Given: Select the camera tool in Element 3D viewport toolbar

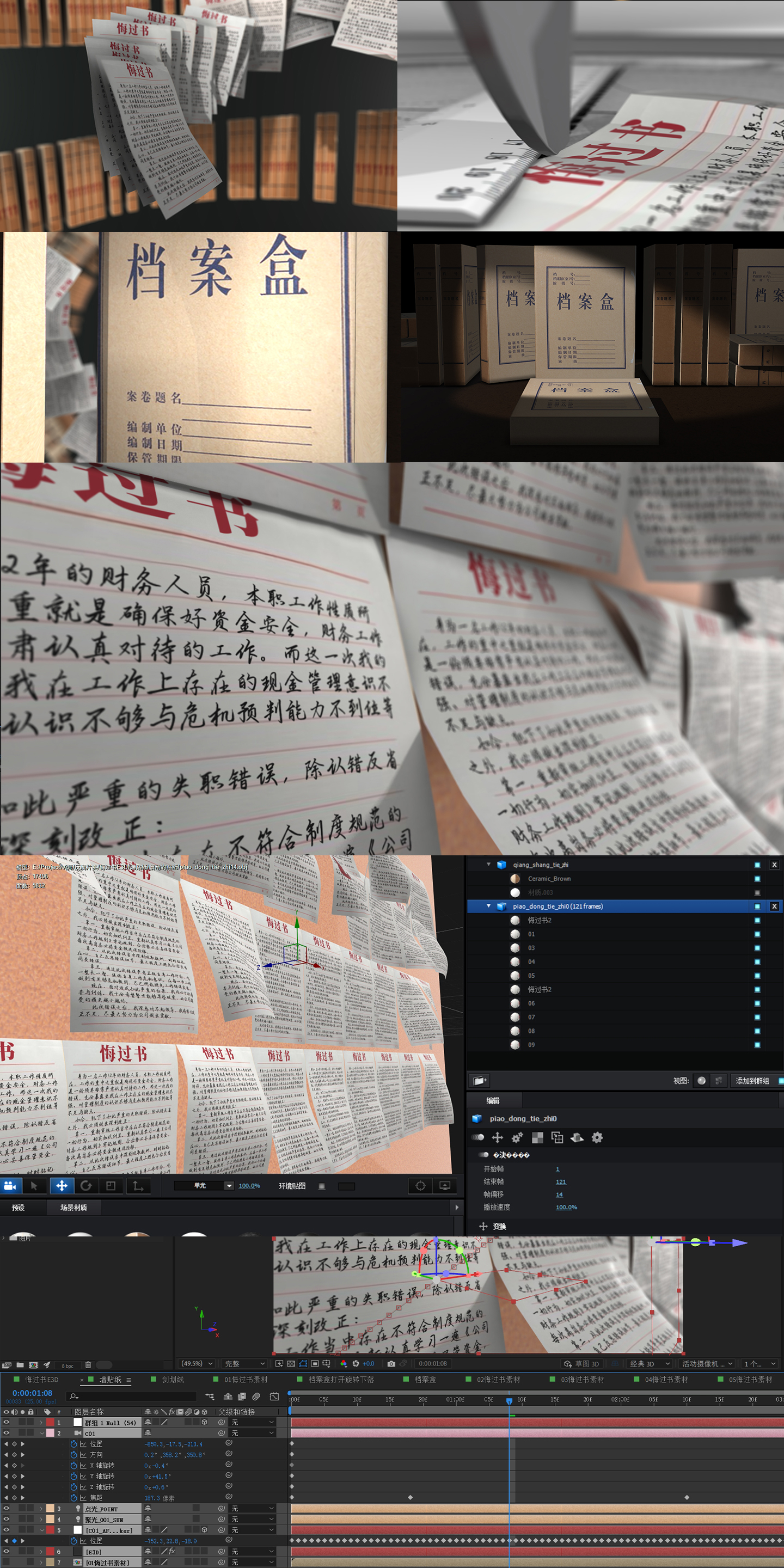Looking at the screenshot, I should click(10, 1186).
